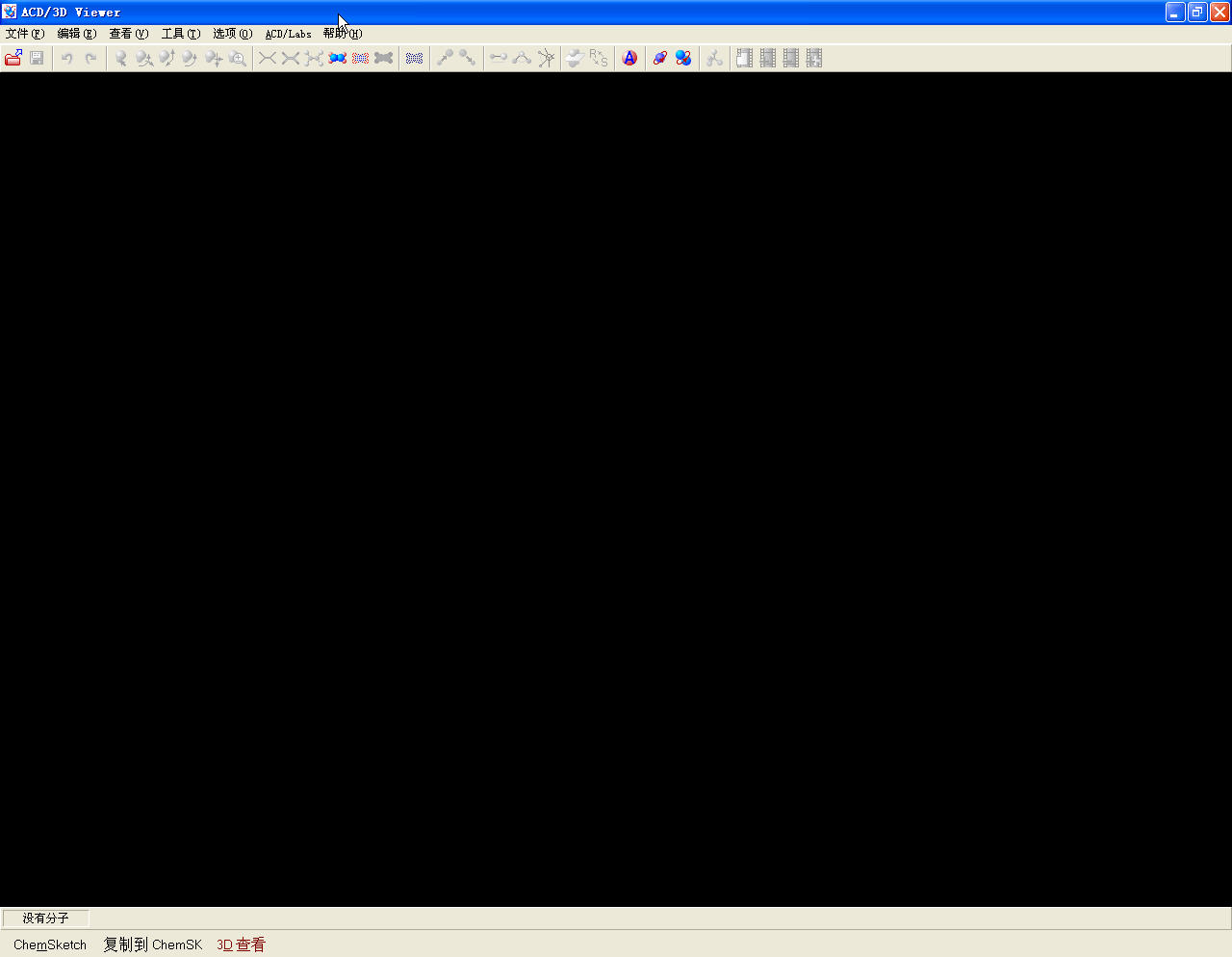
Task: Click the Open file icon
Action: coord(13,58)
